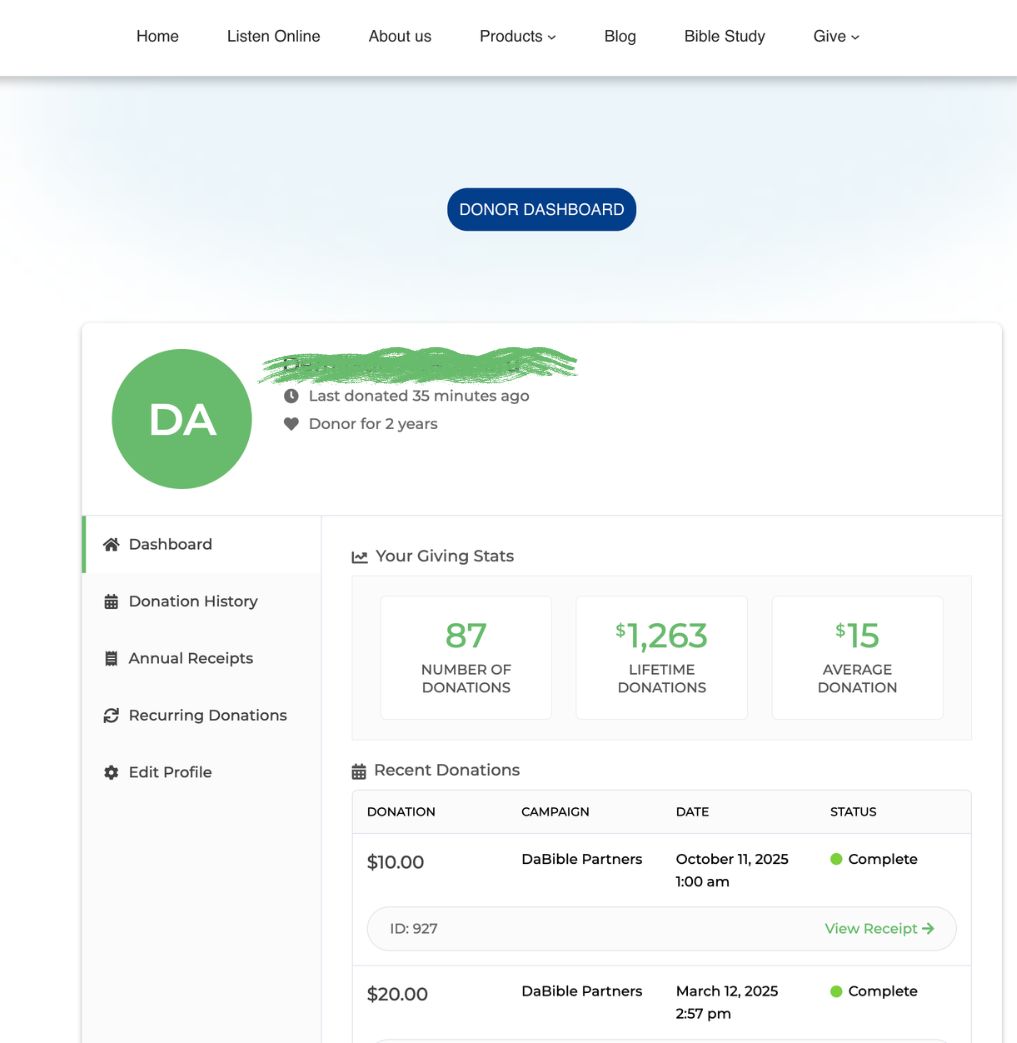The height and width of the screenshot is (1043, 1017).
Task: Open the Bible Study page
Action: click(x=724, y=36)
